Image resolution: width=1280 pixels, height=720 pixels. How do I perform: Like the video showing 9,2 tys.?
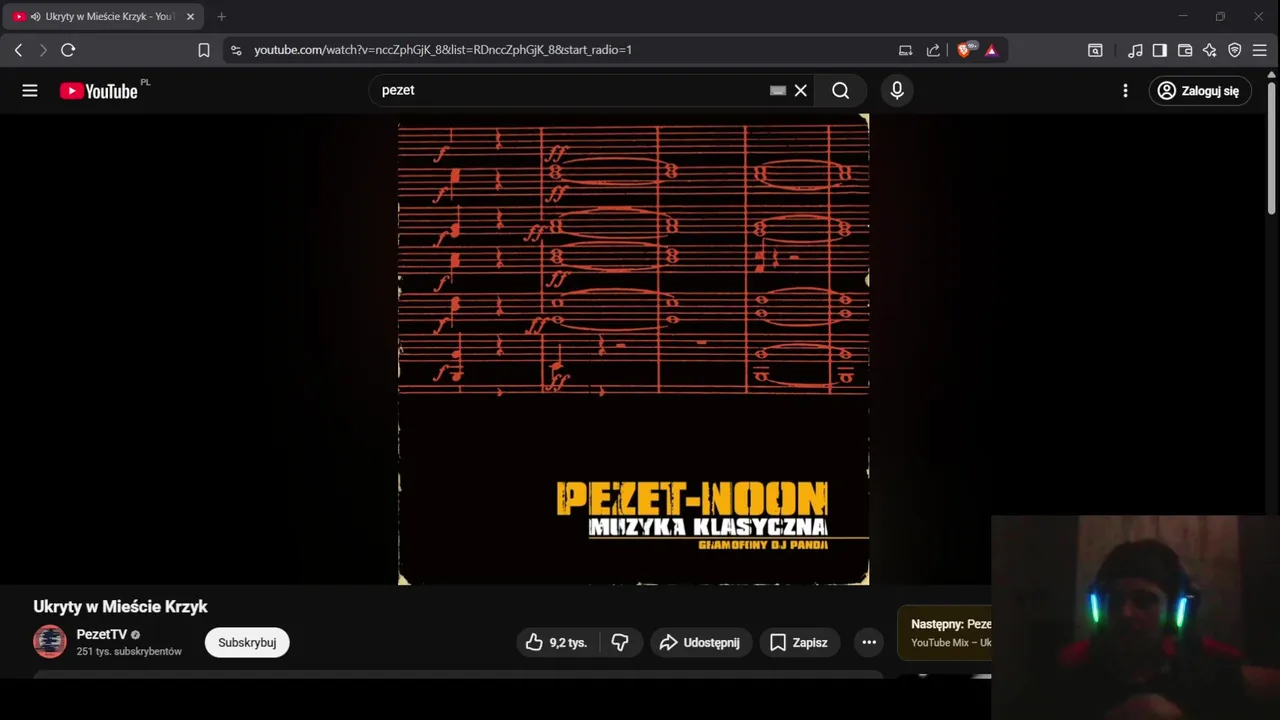[556, 643]
